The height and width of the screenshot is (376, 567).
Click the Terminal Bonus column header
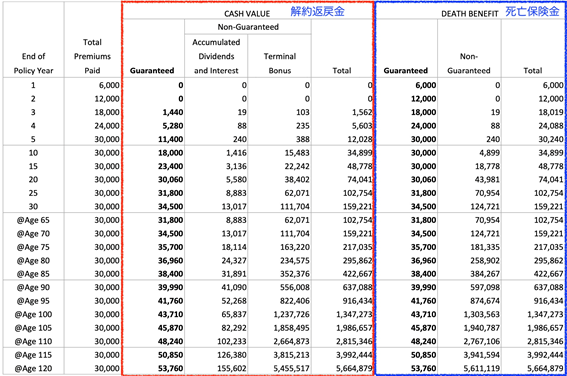[x=280, y=63]
